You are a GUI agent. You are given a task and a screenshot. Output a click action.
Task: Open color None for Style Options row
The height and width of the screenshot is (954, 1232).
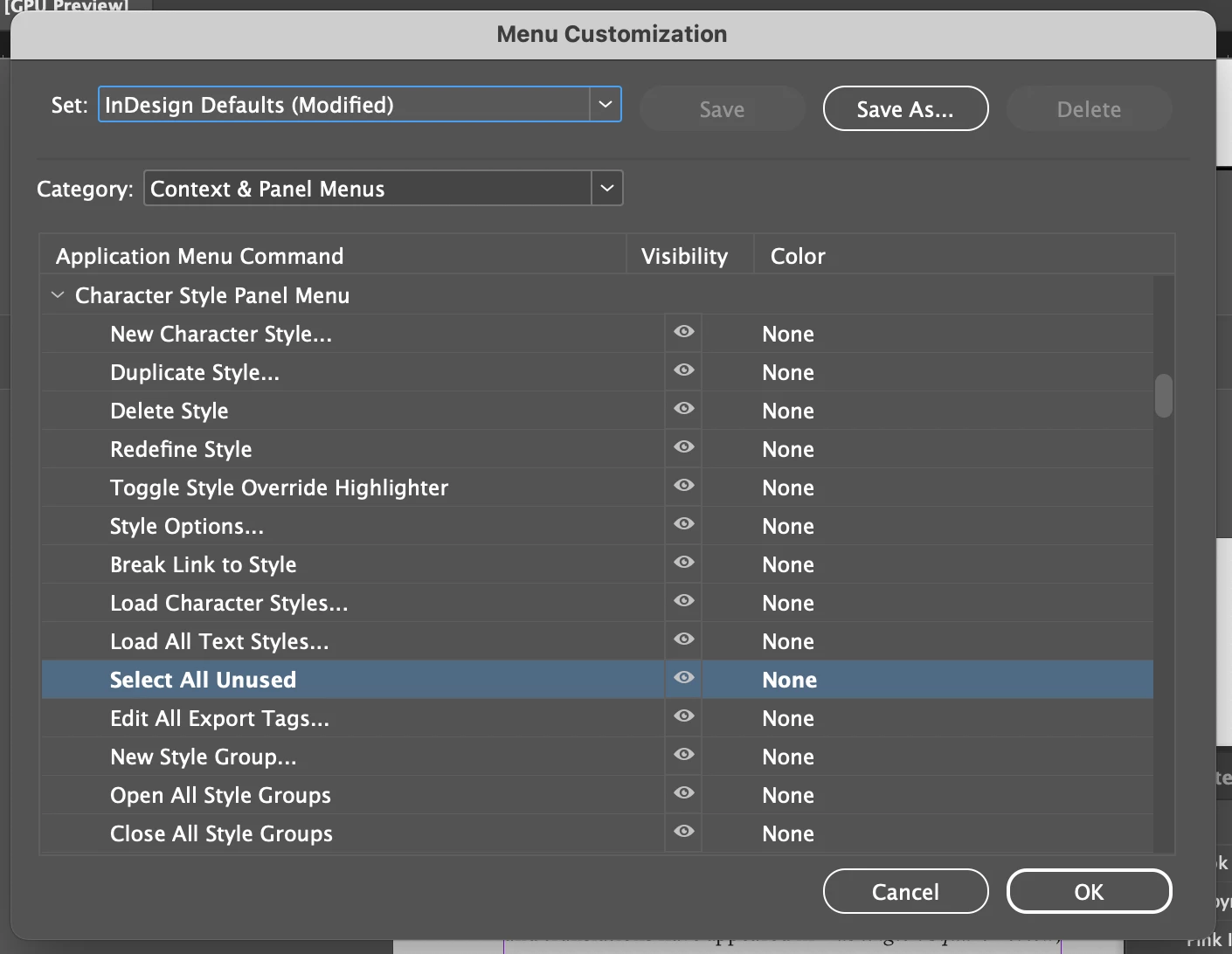pyautogui.click(x=788, y=526)
